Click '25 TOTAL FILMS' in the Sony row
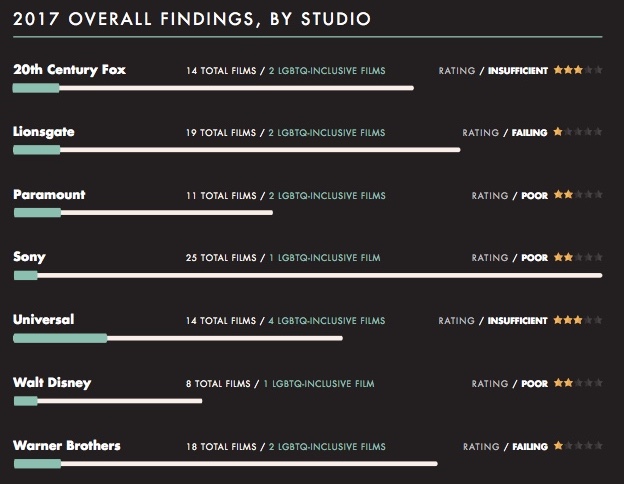 pos(221,258)
